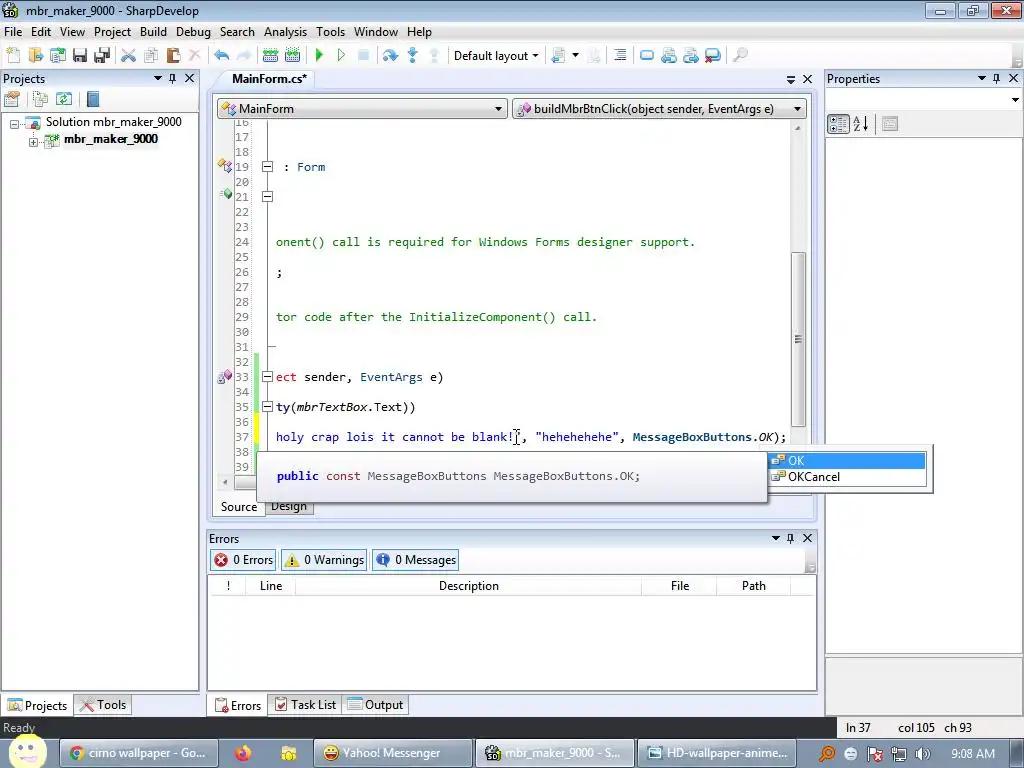This screenshot has height=768, width=1024.
Task: Click the Copy icon in toolbar
Action: pyautogui.click(x=151, y=56)
